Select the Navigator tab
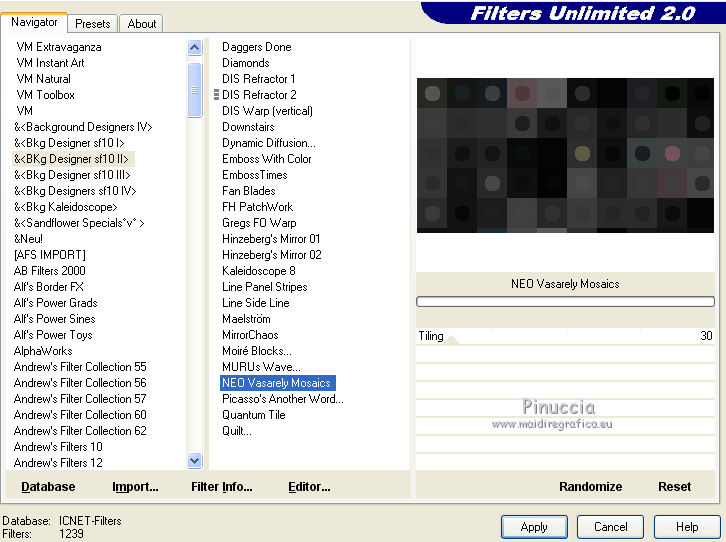The height and width of the screenshot is (542, 726). pos(34,22)
